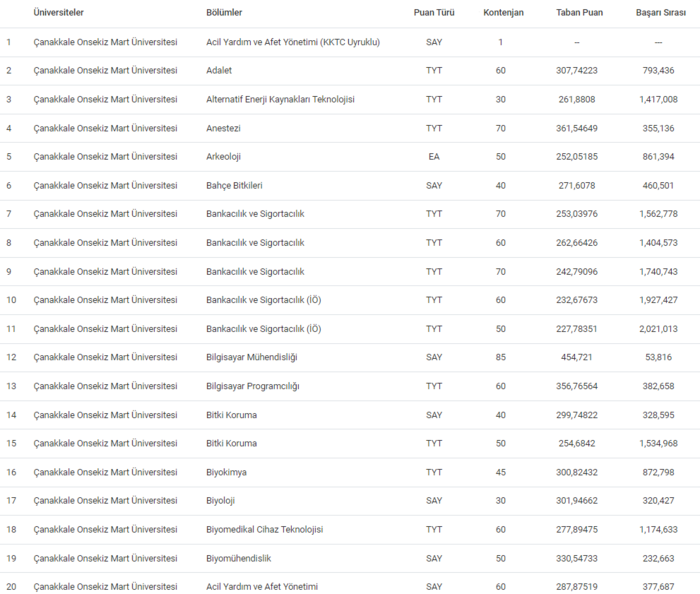Click the Anestezi department row

223,128
